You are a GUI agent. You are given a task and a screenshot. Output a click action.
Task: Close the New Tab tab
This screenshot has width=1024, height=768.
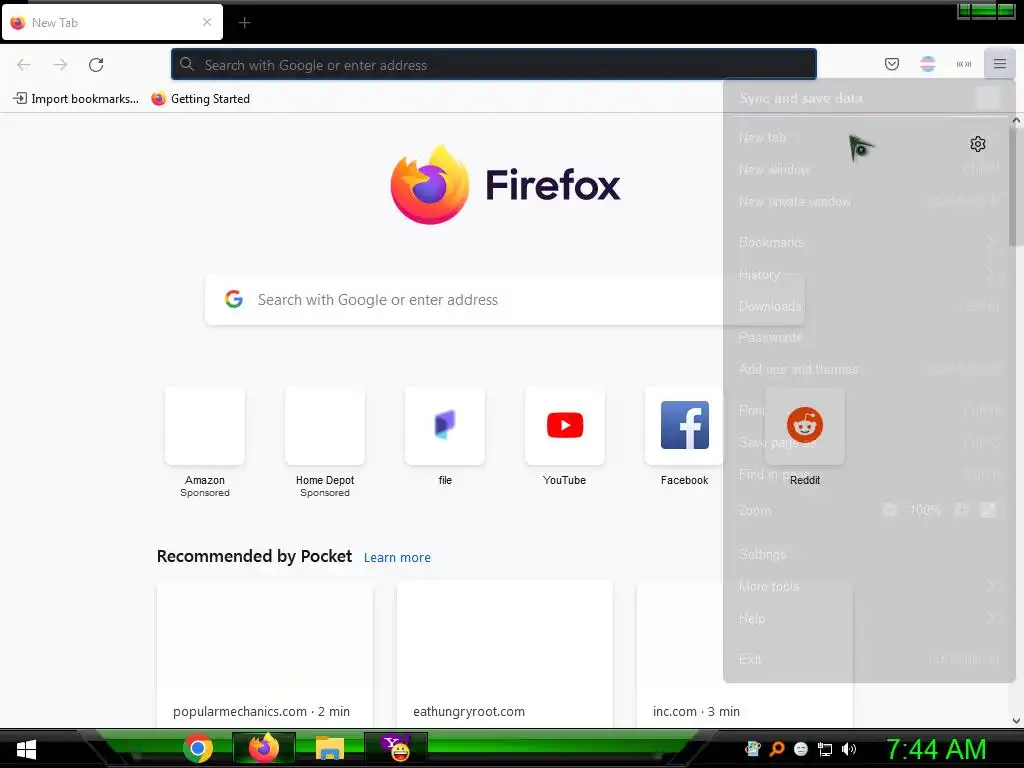[x=207, y=22]
